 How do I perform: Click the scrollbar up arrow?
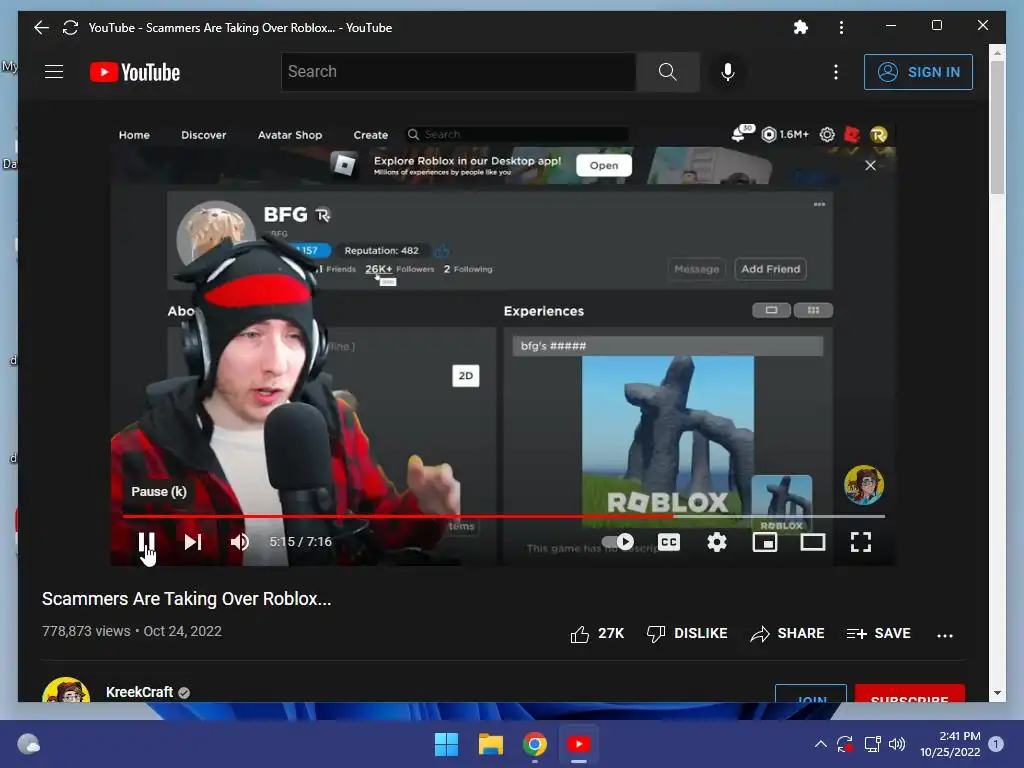coord(997,52)
